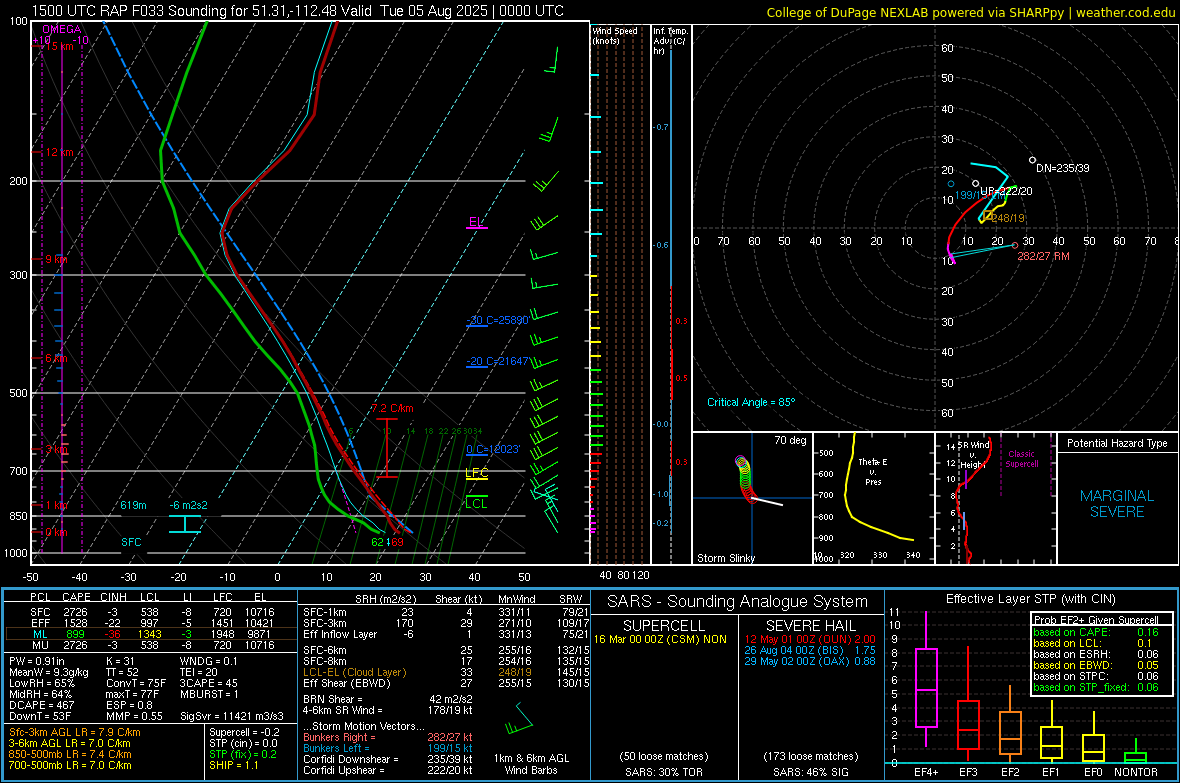Image resolution: width=1180 pixels, height=783 pixels.
Task: Click the "Potential Hazard Type" heading
Action: (x=1118, y=443)
